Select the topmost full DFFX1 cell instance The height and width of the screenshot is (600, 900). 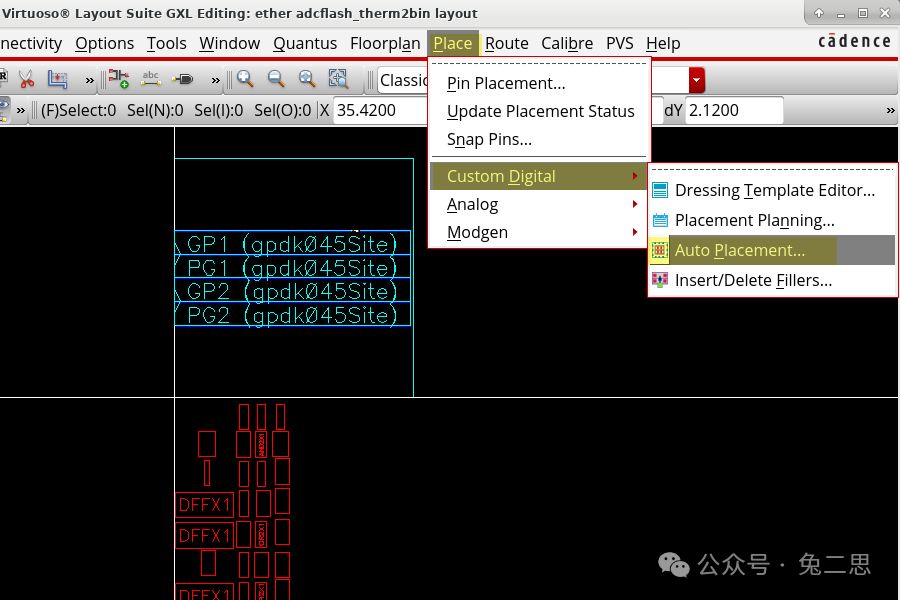click(x=204, y=505)
